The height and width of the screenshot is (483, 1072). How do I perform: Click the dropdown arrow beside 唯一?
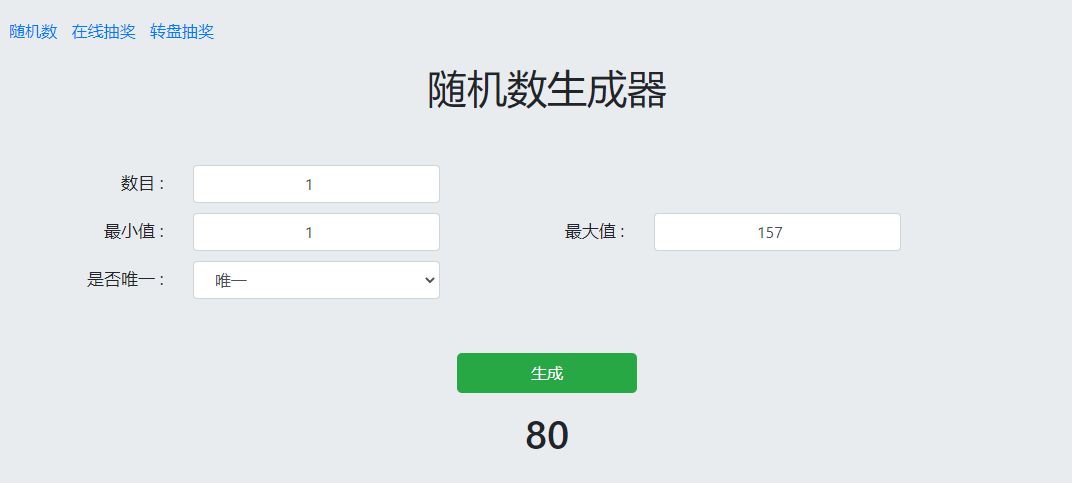pos(430,281)
